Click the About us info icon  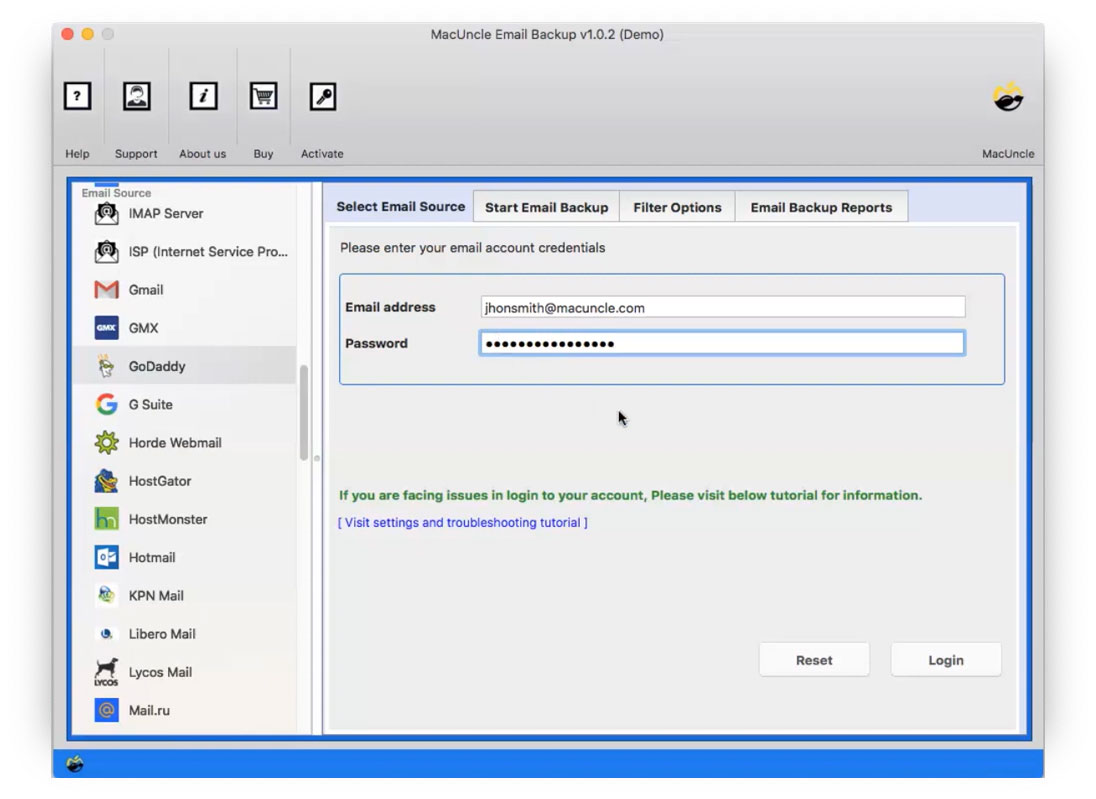coord(203,96)
